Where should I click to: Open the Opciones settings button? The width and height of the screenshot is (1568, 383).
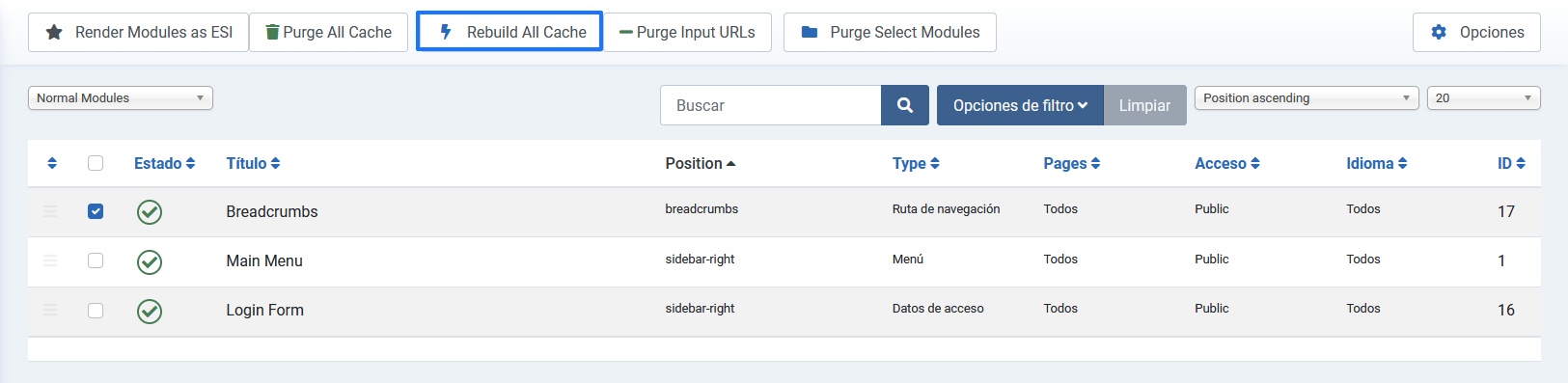point(1476,32)
